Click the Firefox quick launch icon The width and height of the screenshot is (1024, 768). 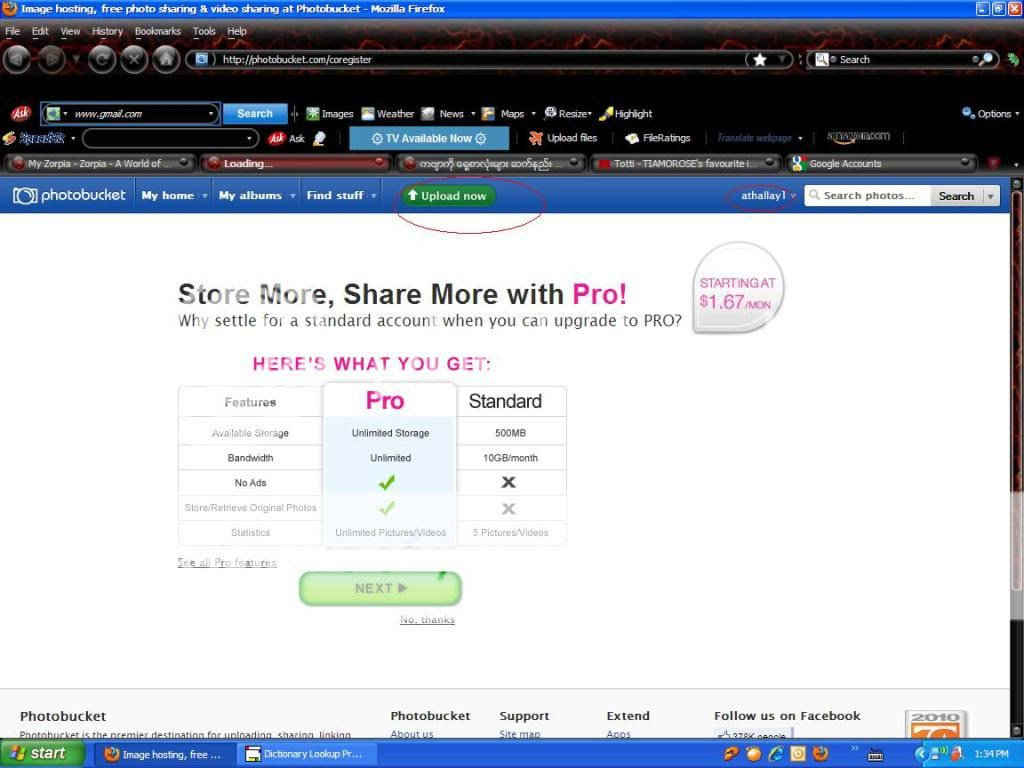click(x=820, y=754)
